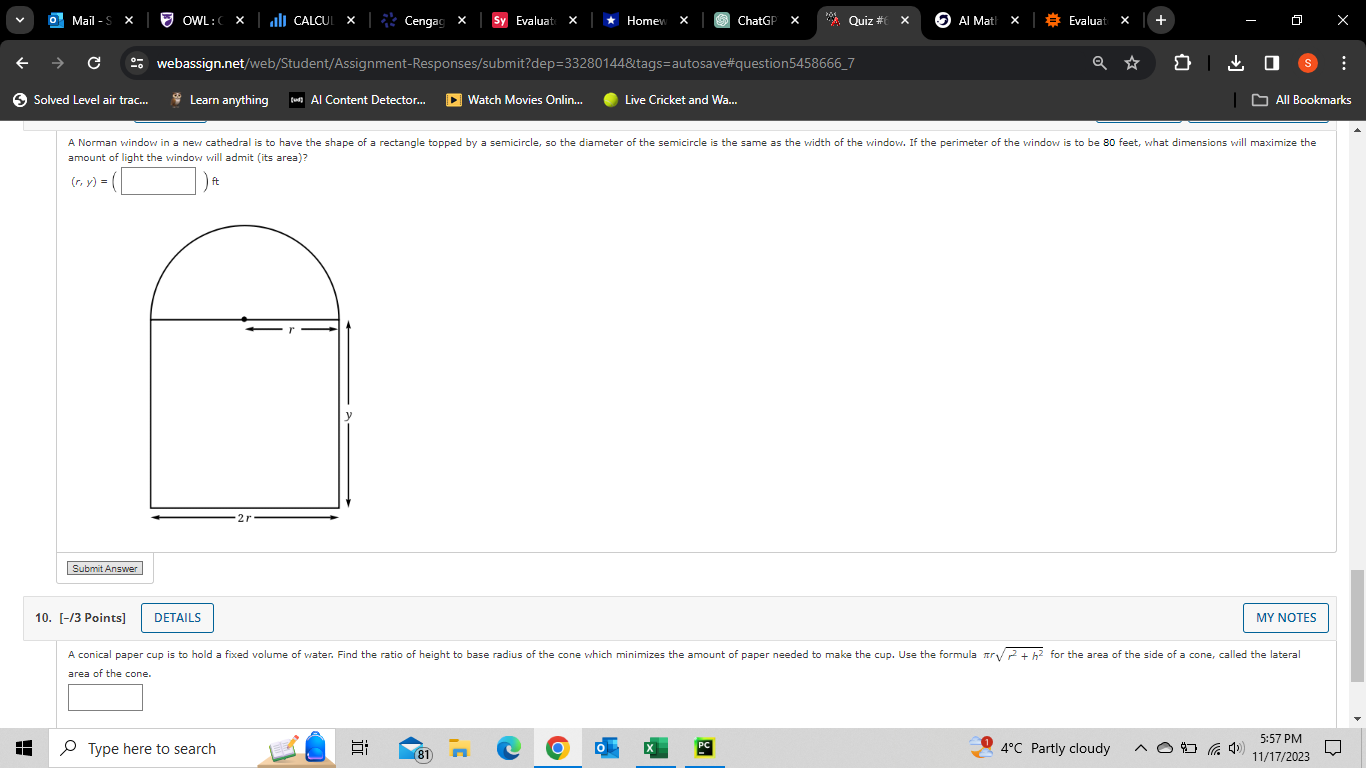Expand hidden icons in the system tray

[1140, 748]
